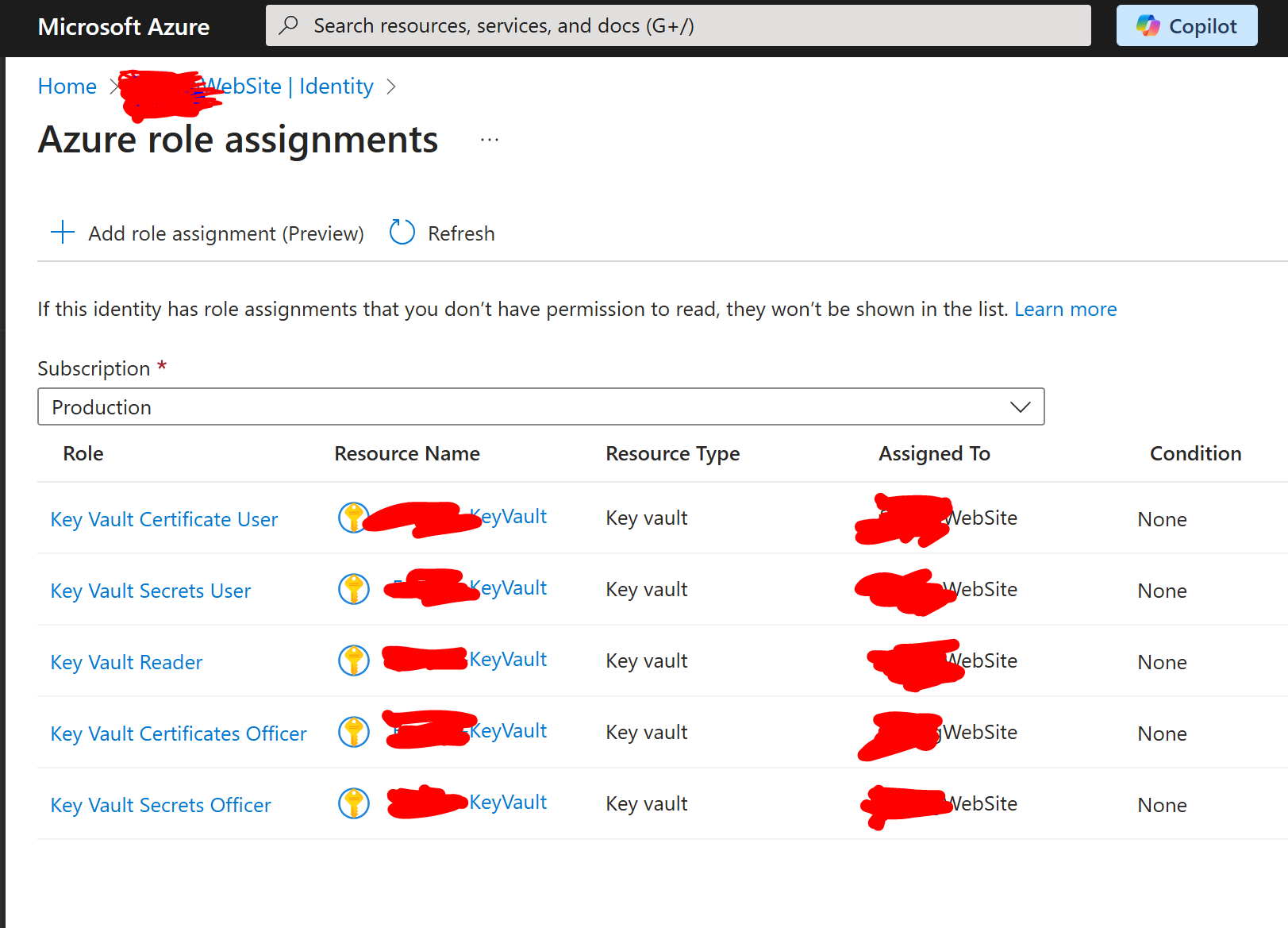
Task: Click the key vault icon in Key Vault Secrets Officer row
Action: pyautogui.click(x=353, y=803)
